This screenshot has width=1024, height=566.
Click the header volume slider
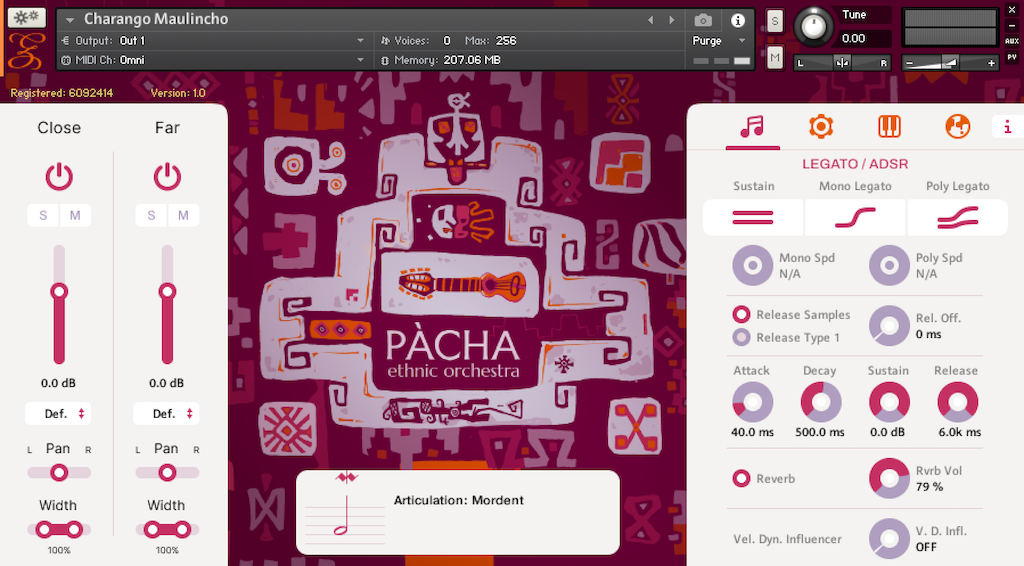[950, 63]
